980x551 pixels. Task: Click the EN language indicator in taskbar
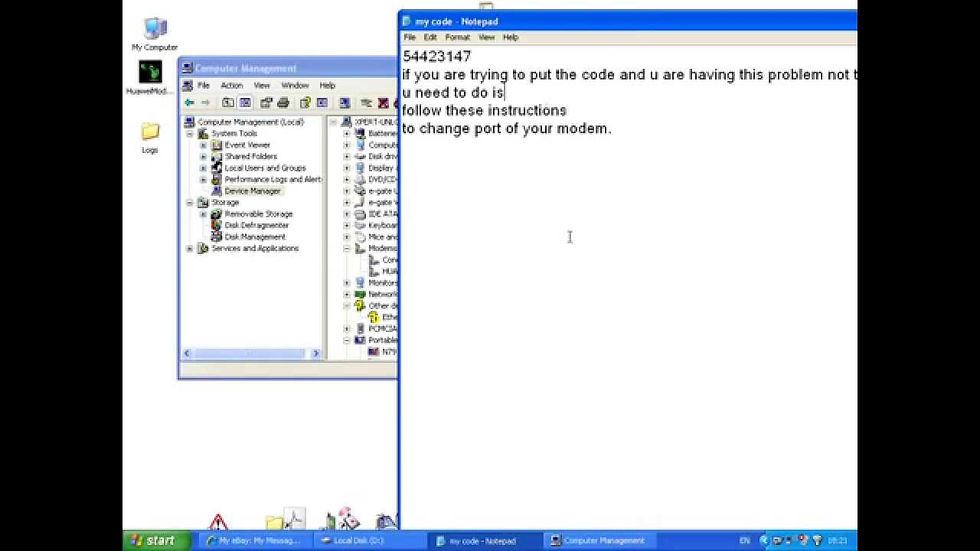pyautogui.click(x=744, y=540)
